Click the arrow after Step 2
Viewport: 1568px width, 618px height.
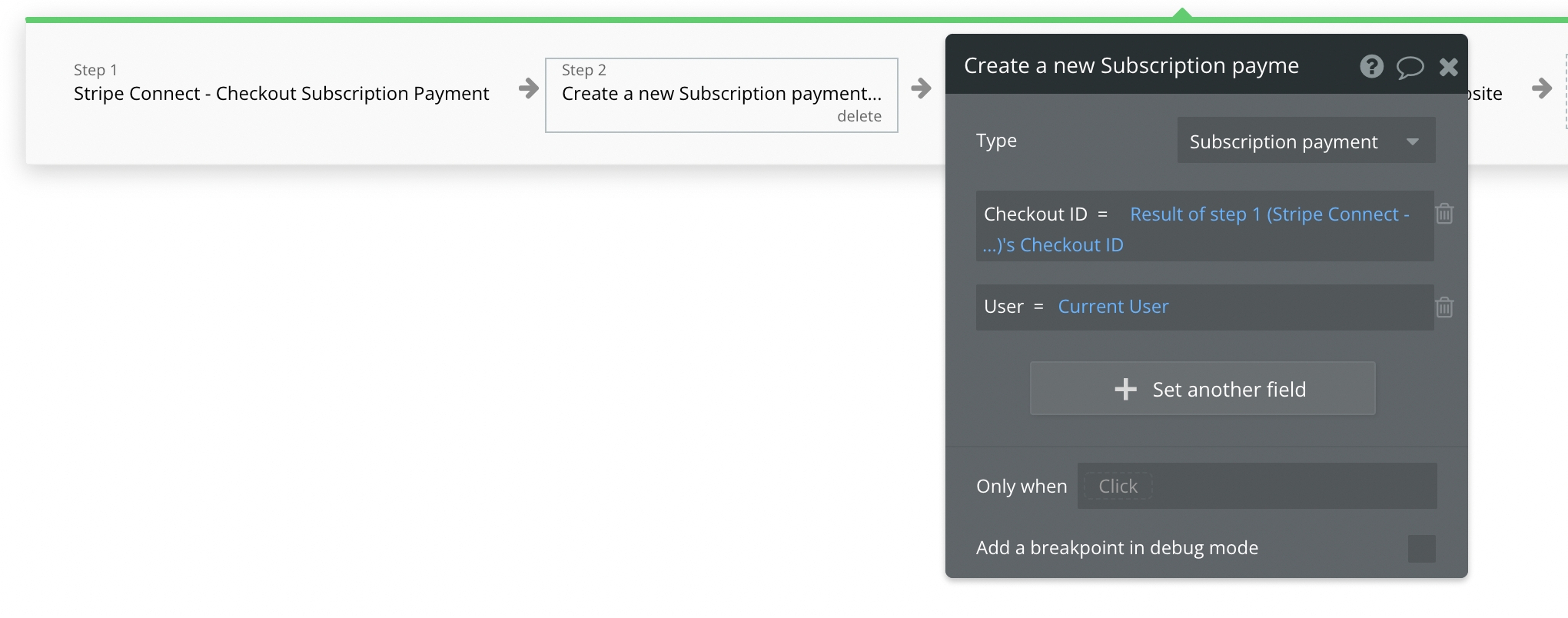921,88
